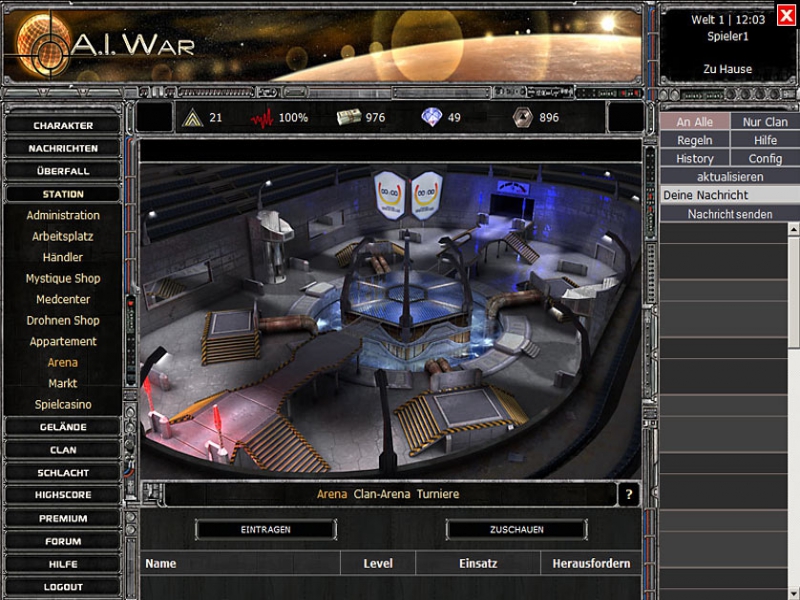The image size is (800, 600).
Task: Click the Zuschauen button
Action: (x=516, y=530)
